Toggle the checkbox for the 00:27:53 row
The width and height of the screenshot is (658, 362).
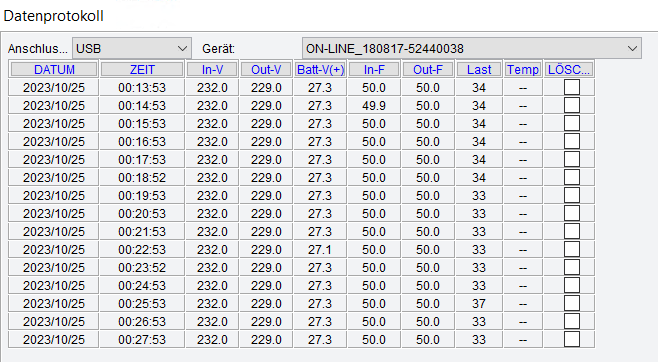tap(572, 339)
